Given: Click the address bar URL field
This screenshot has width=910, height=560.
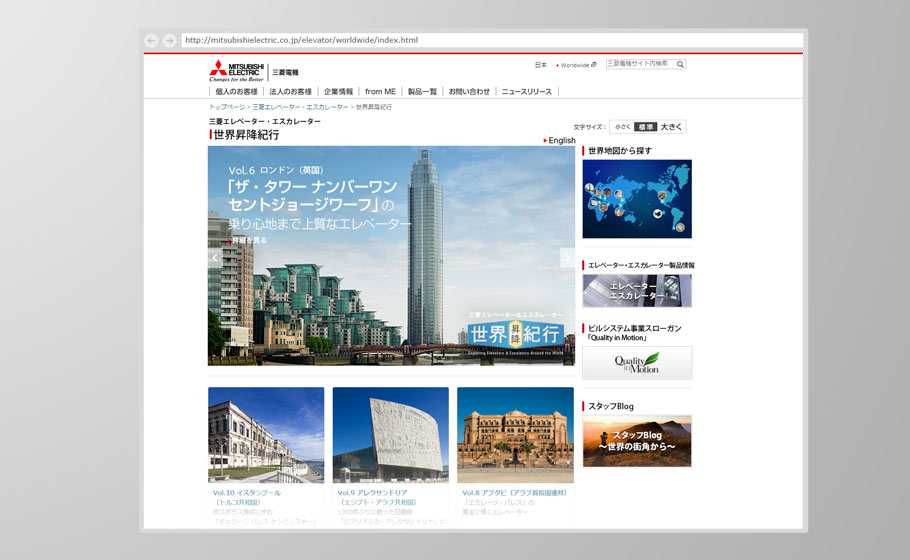Looking at the screenshot, I should pyautogui.click(x=492, y=40).
